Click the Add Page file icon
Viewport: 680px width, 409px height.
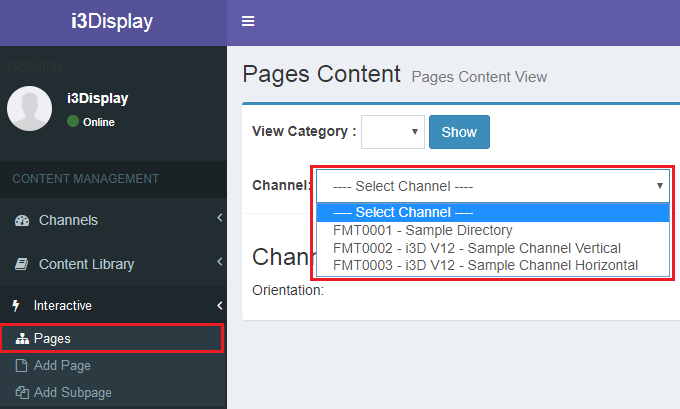click(x=21, y=366)
